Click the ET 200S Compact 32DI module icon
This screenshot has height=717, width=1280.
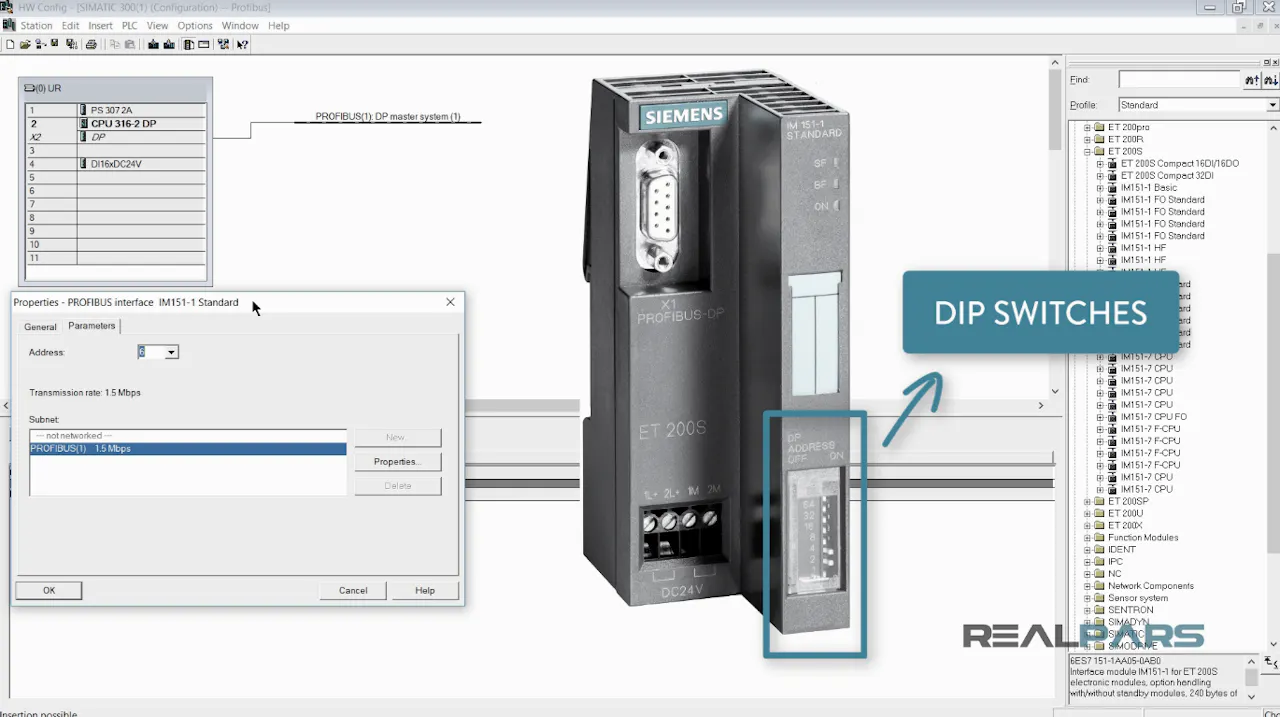tap(1112, 176)
